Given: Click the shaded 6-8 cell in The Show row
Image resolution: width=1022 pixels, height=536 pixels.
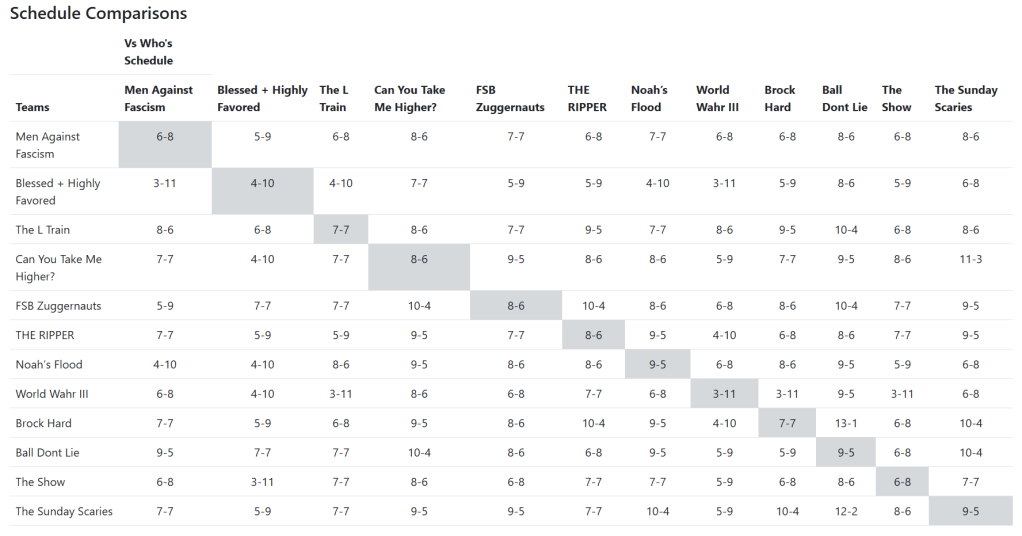Looking at the screenshot, I should click(x=902, y=482).
